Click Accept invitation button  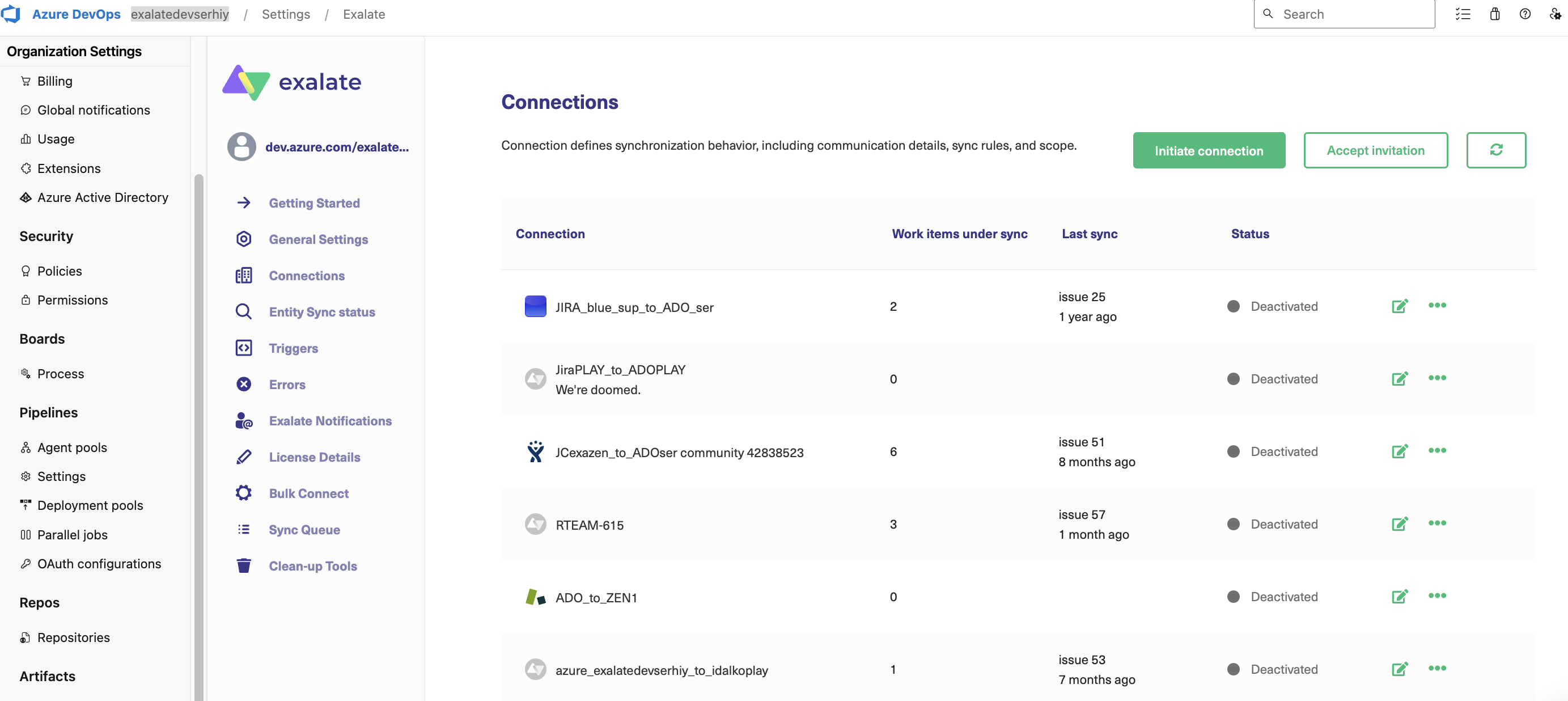click(1375, 150)
